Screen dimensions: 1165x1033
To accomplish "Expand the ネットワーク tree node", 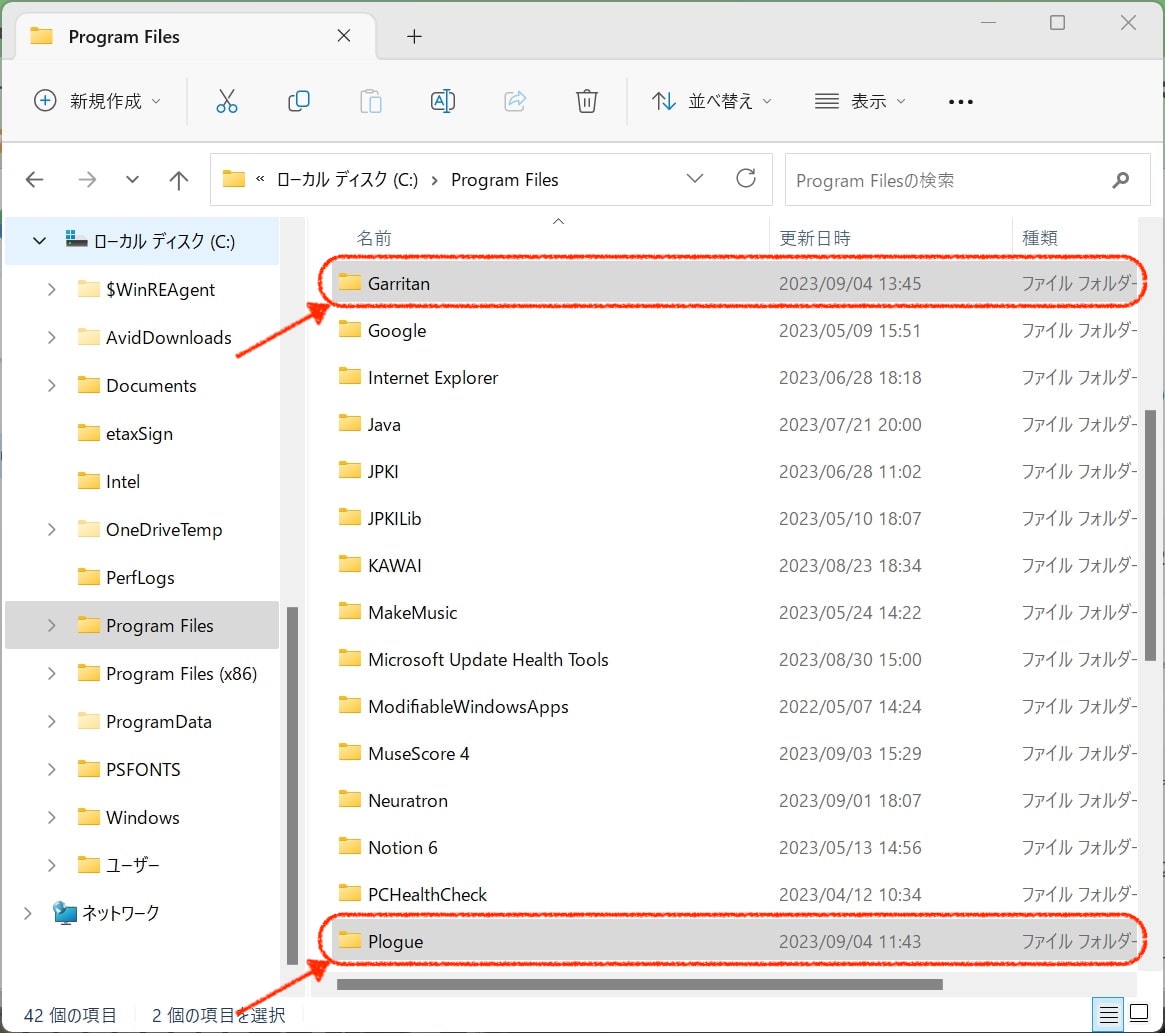I will 27,913.
